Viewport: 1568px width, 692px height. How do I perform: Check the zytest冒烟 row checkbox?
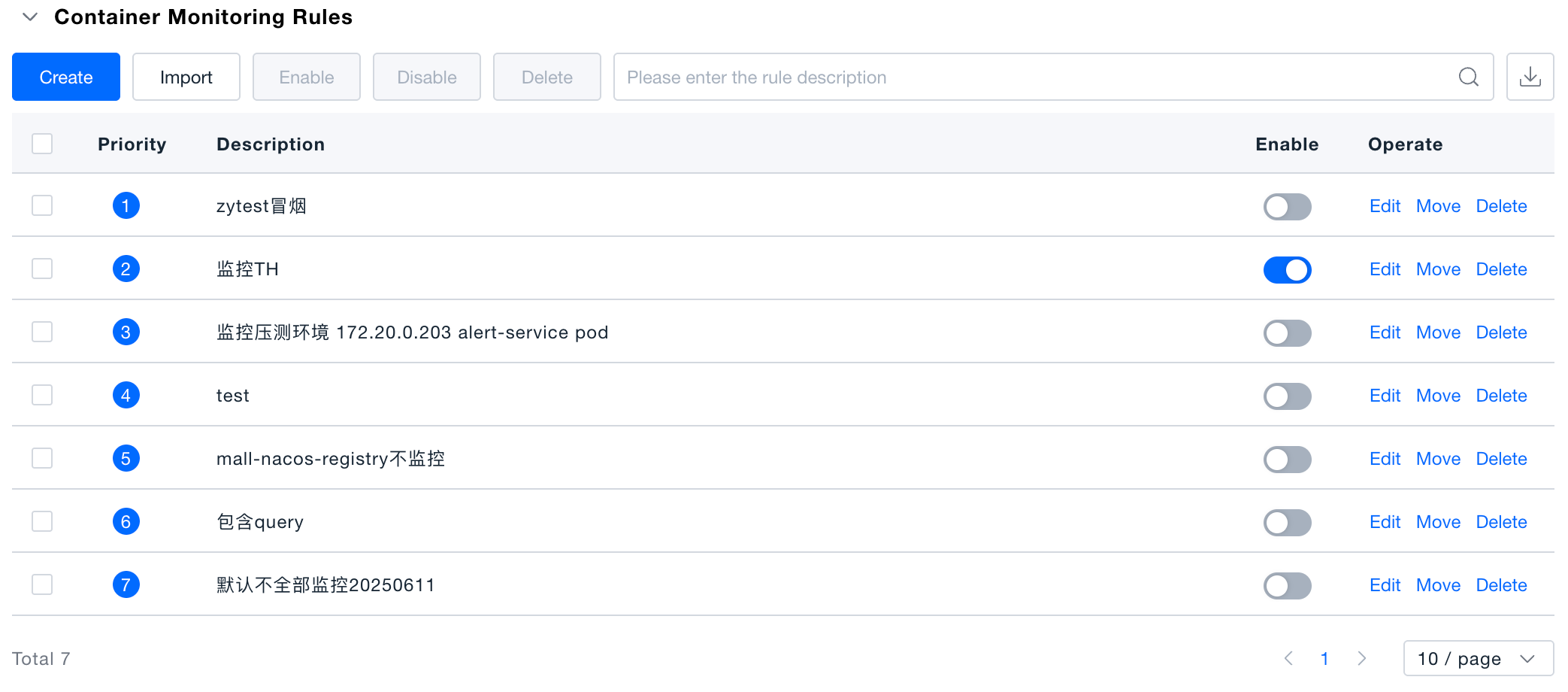[42, 205]
